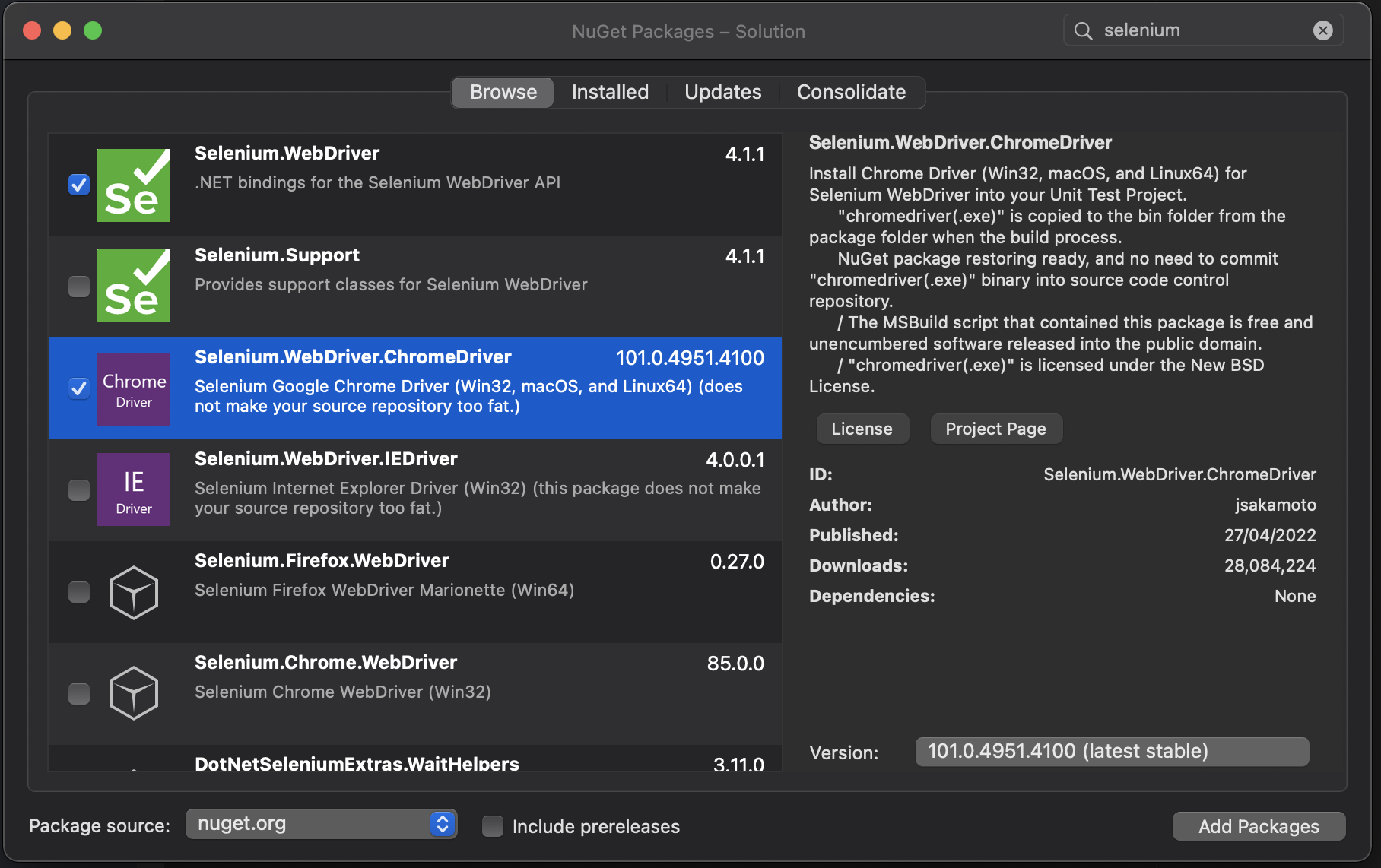Image resolution: width=1381 pixels, height=868 pixels.
Task: Open the License page for ChromeDriver
Action: 862,429
